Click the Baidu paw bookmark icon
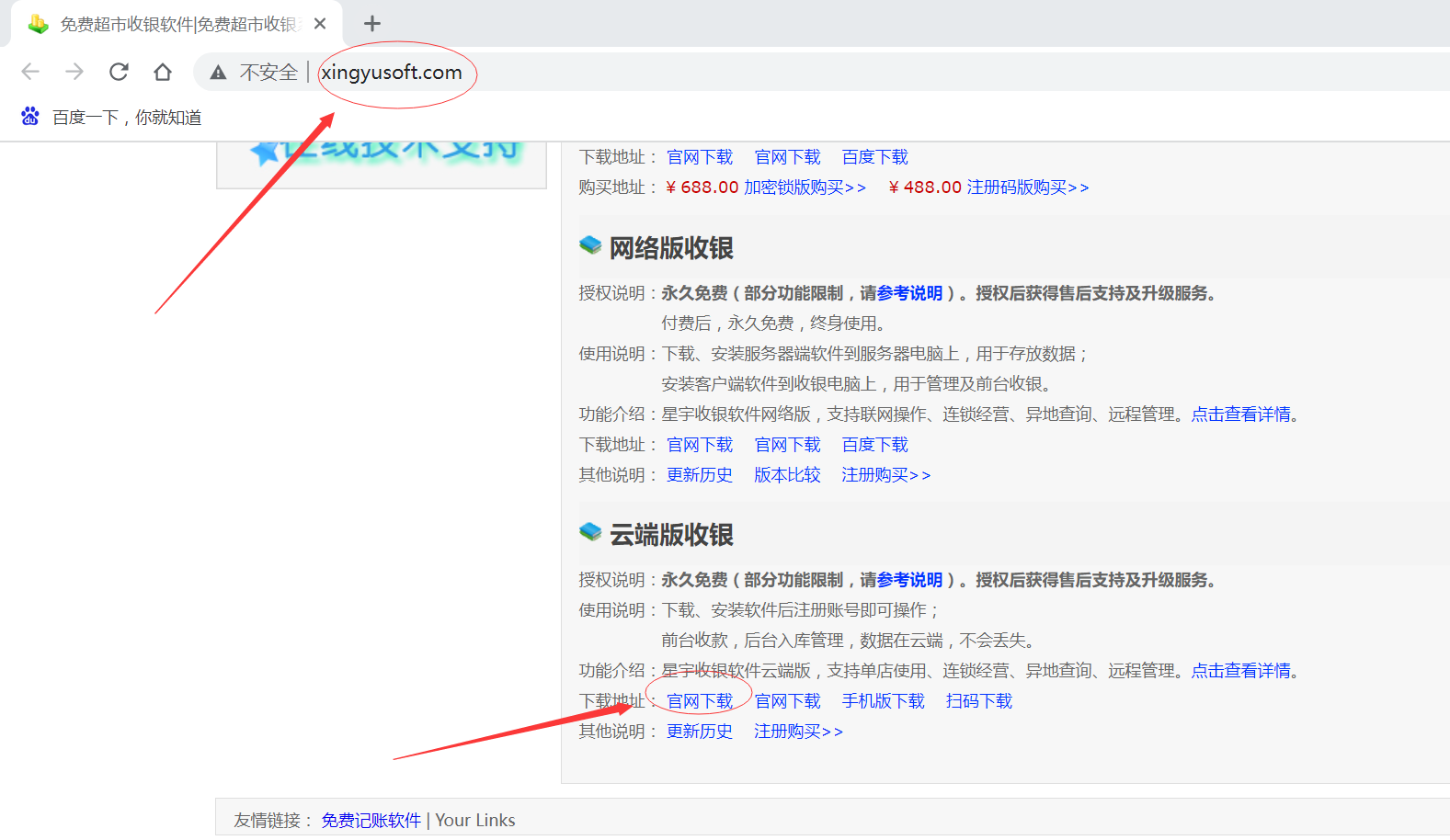This screenshot has width=1450, height=840. (30, 117)
